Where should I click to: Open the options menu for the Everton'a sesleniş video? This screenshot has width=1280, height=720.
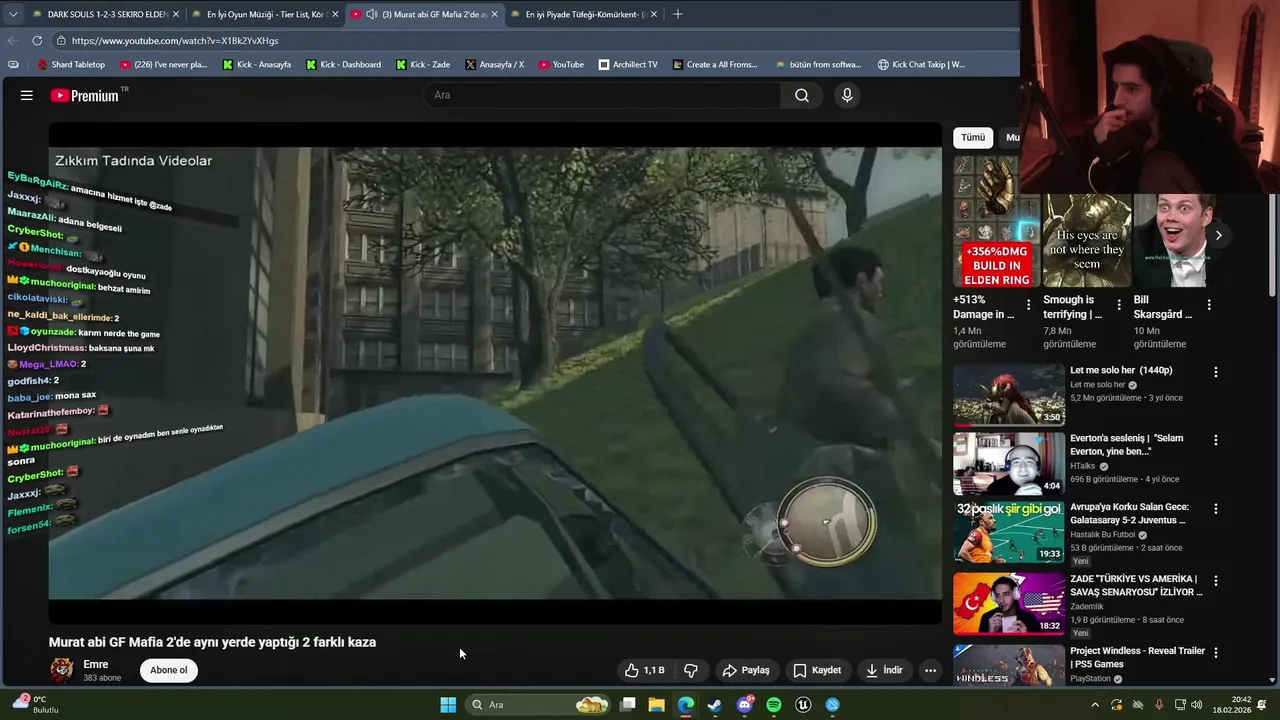coord(1216,440)
